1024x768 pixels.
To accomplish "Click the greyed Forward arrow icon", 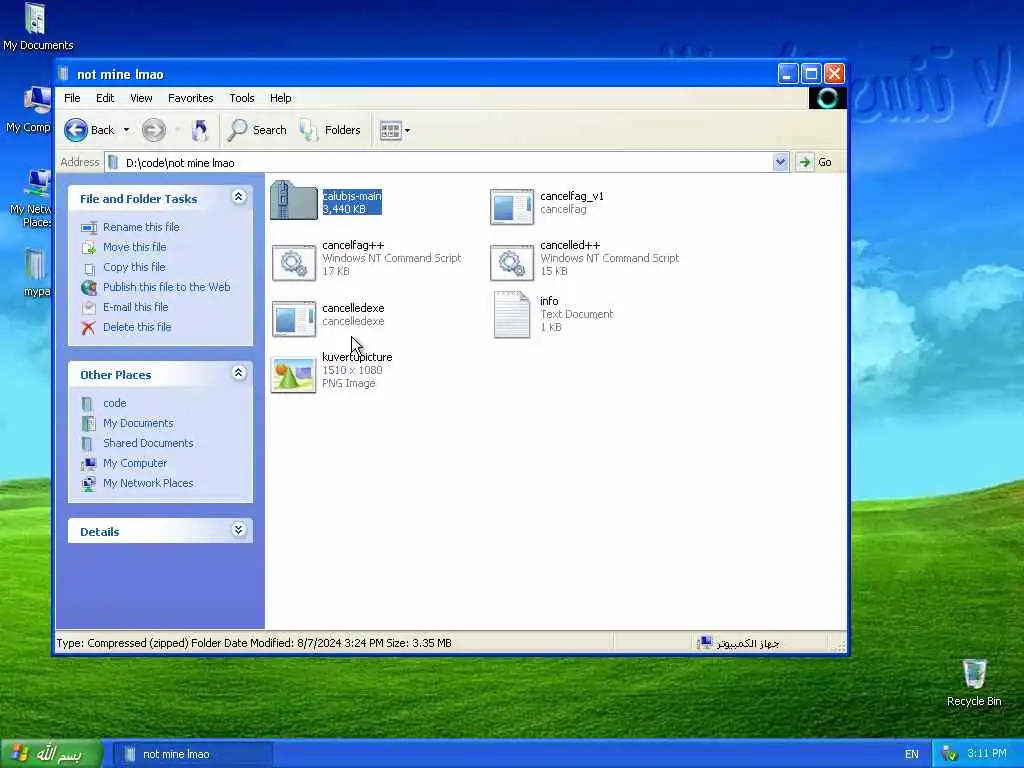I will click(154, 130).
